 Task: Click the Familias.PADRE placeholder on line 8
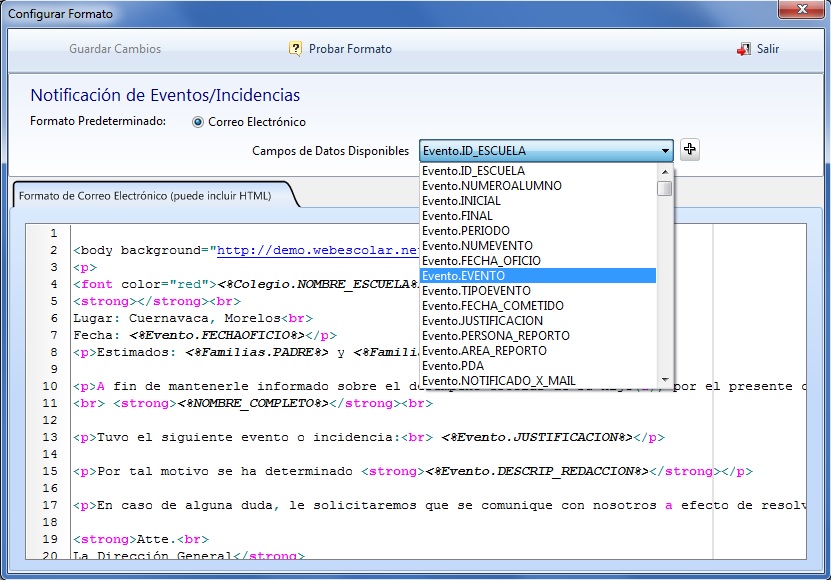coord(257,352)
